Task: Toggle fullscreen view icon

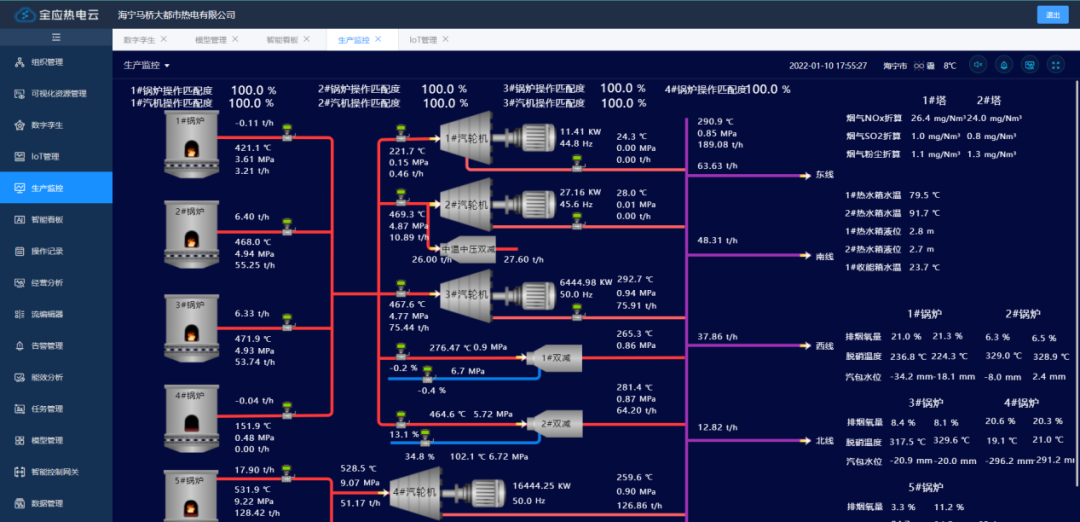Action: click(x=1055, y=65)
